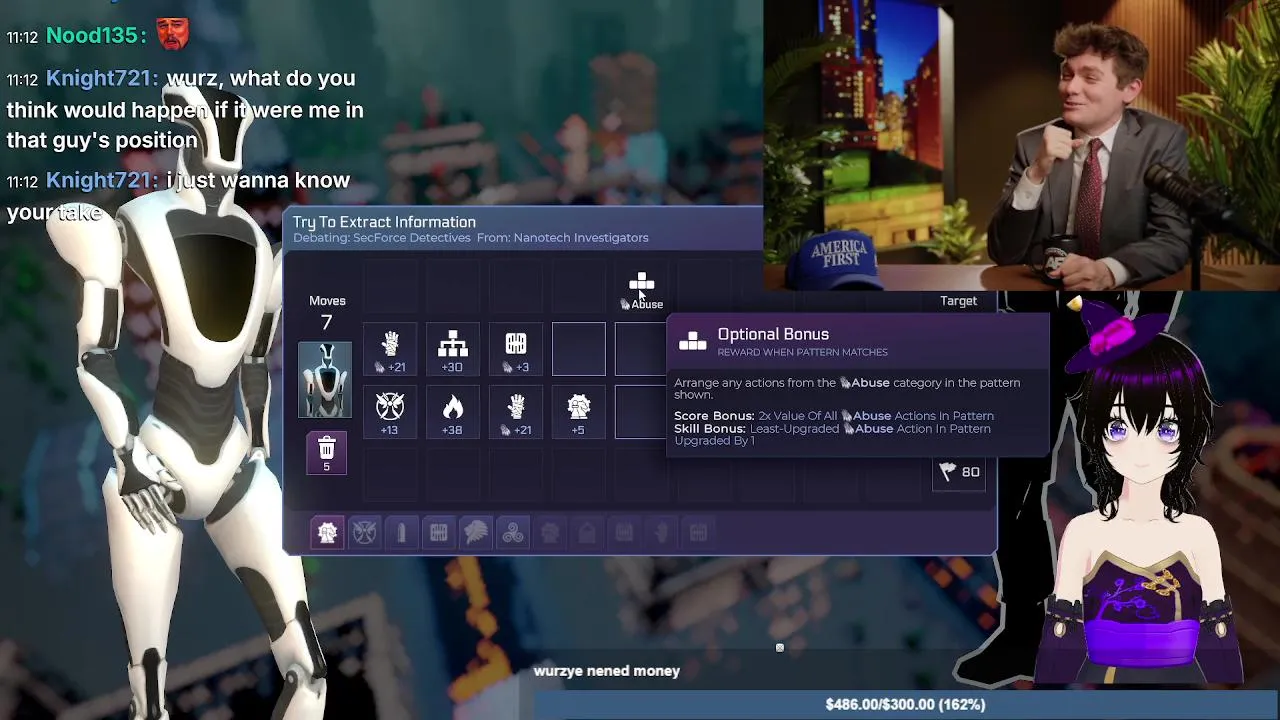Click the flag target score 80
This screenshot has height=720, width=1280.
tap(959, 472)
